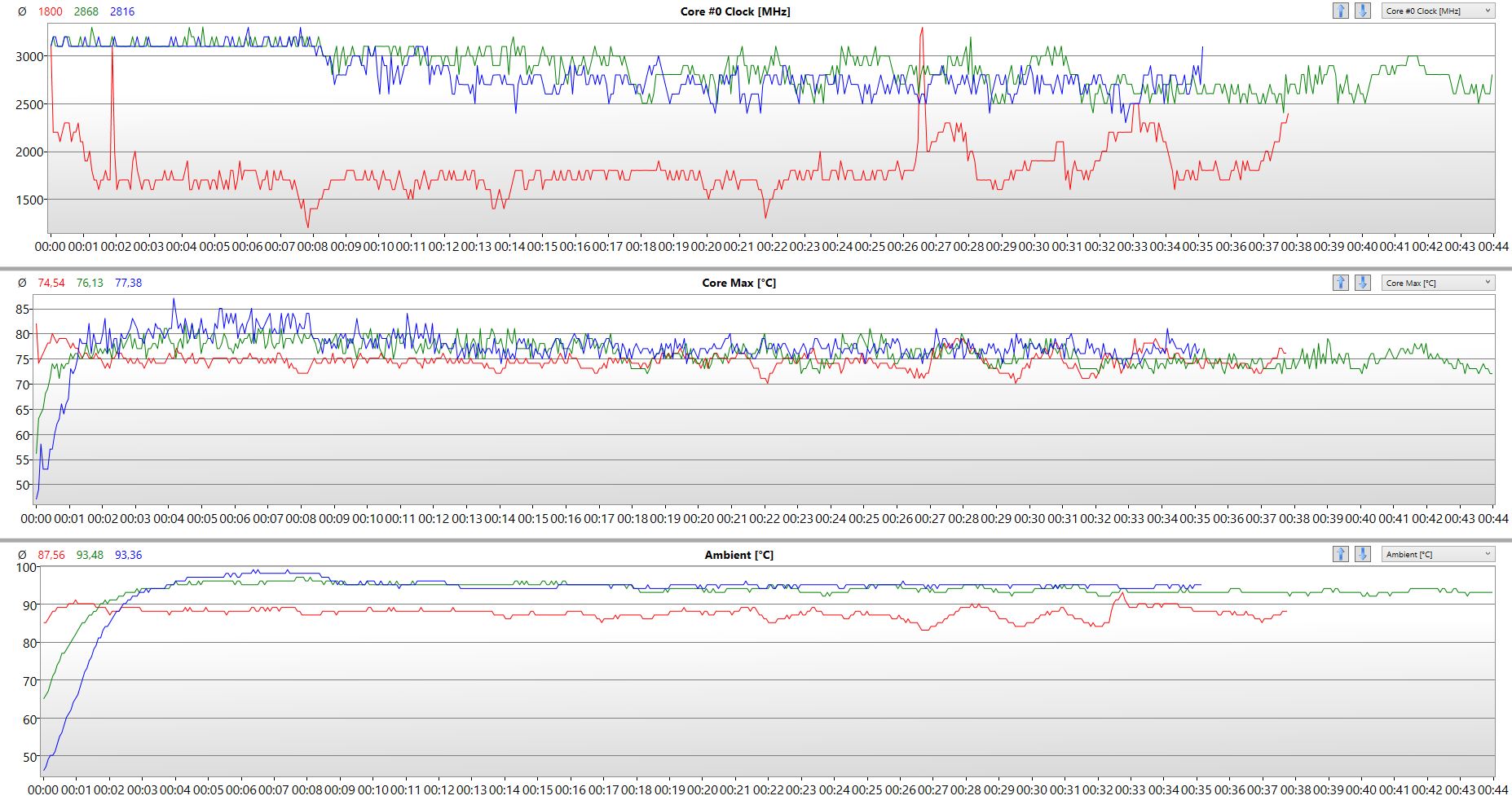This screenshot has width=1512, height=809.
Task: Select the blue average value 77,38
Action: tap(128, 283)
